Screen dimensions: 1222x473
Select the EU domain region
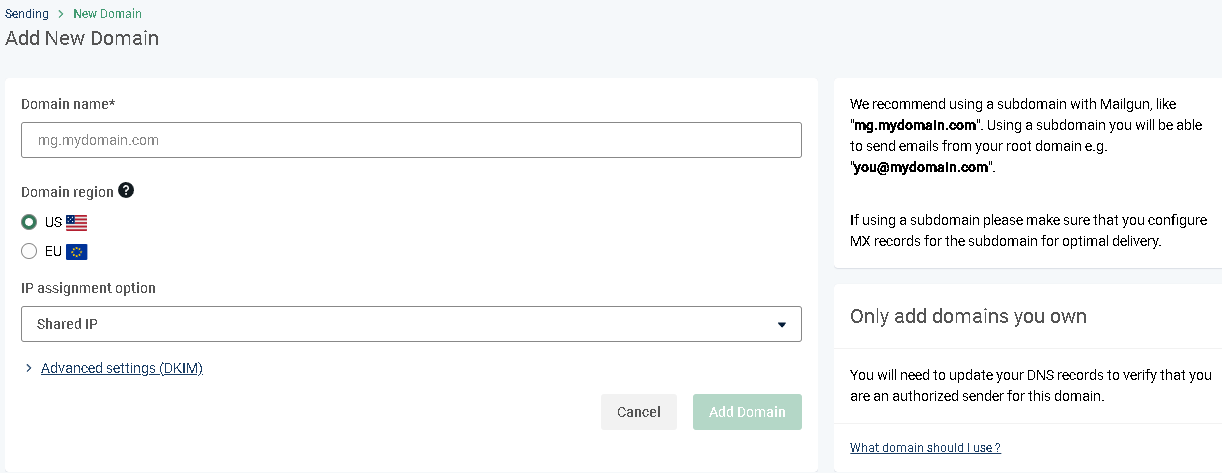(x=29, y=251)
